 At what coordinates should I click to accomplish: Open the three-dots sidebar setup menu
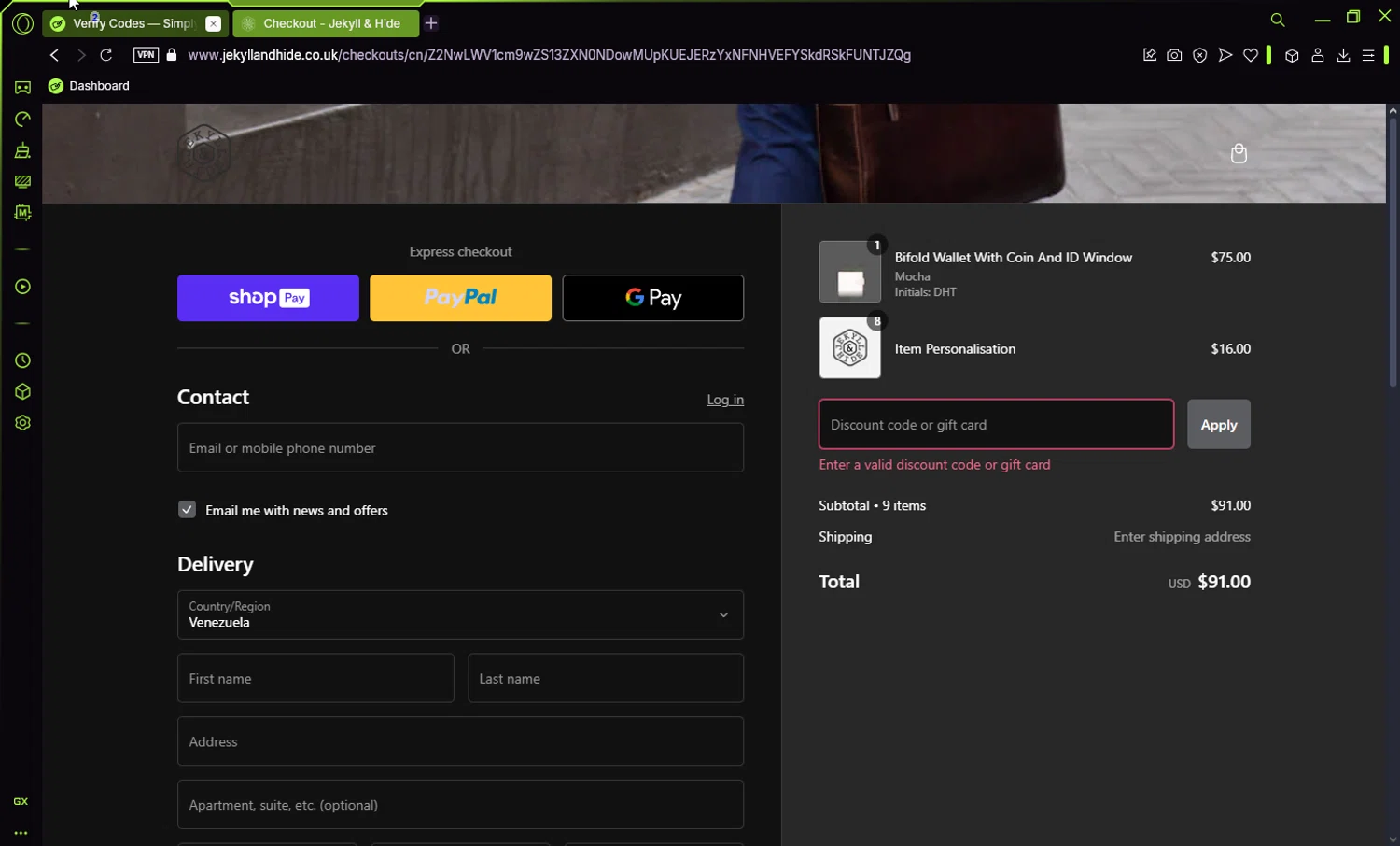[x=21, y=833]
